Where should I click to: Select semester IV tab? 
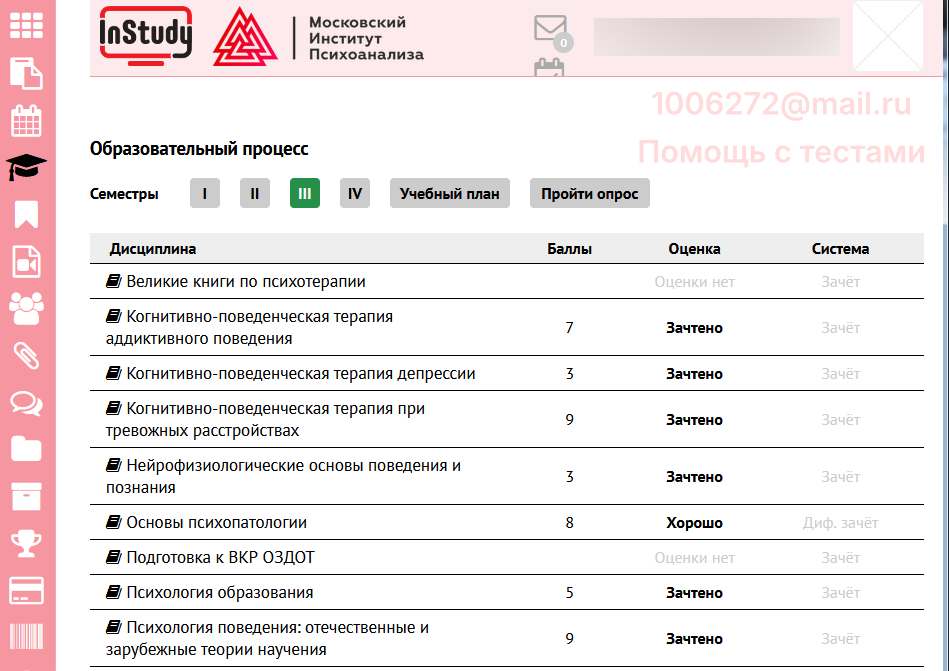(355, 193)
